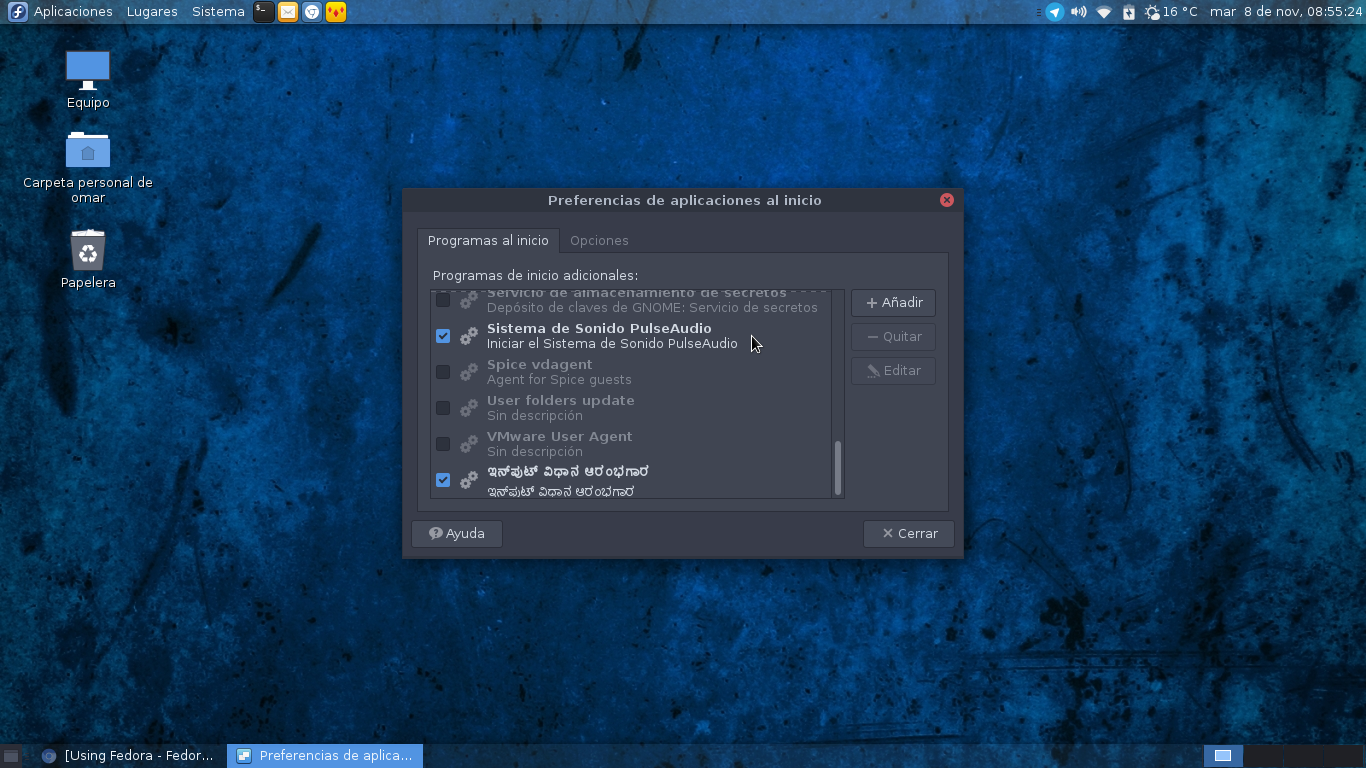
Task: Click the Quitar button
Action: 894,337
